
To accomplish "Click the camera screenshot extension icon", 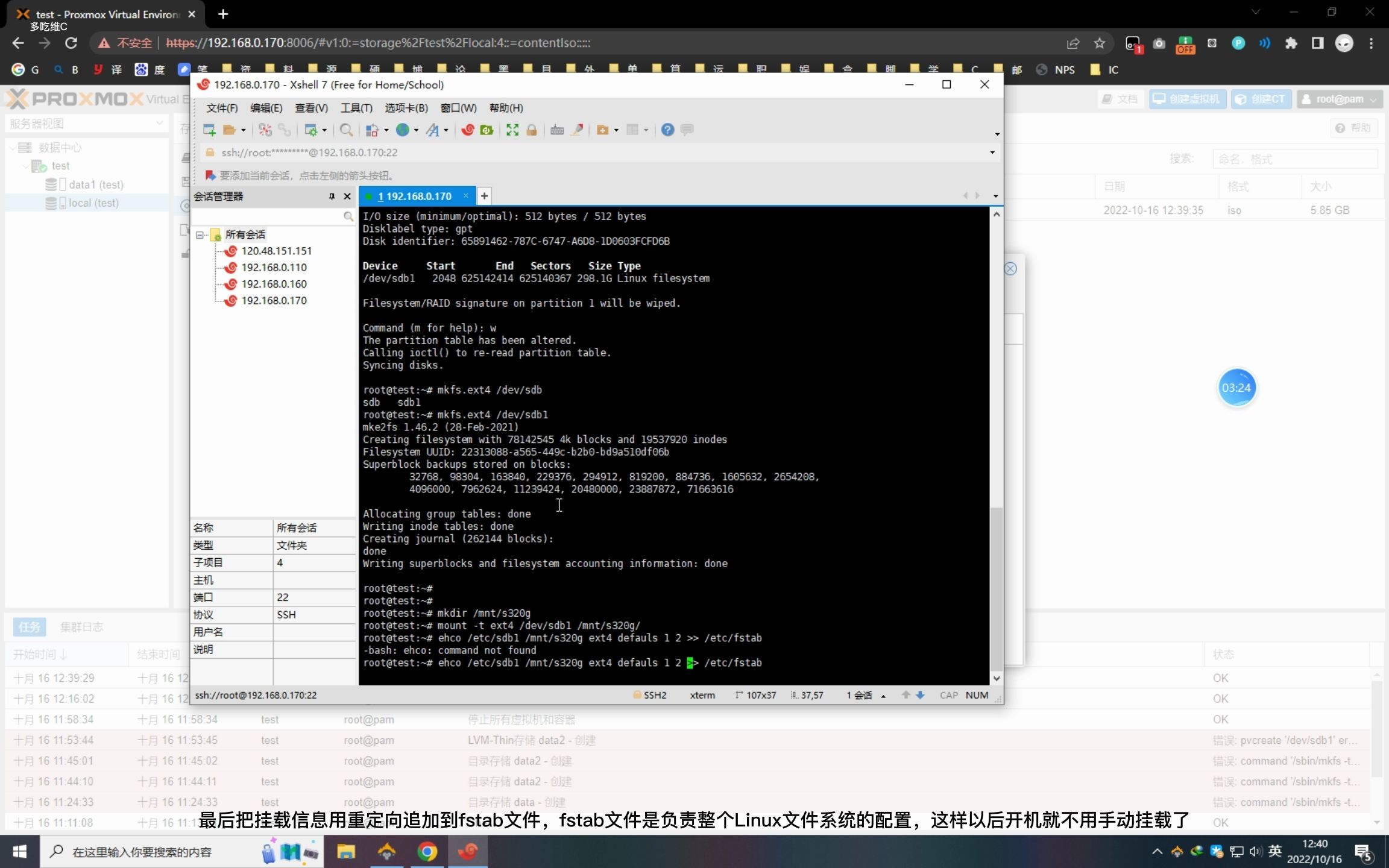I will (x=1159, y=43).
